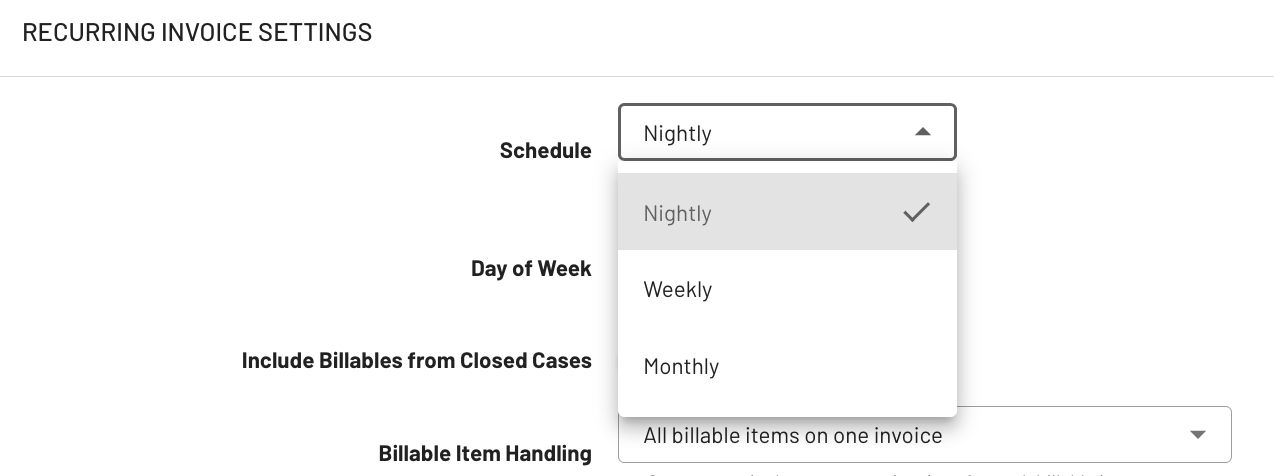Viewport: 1274px width, 476px height.
Task: Click the Include Billables from Closed Cases label
Action: coord(416,361)
